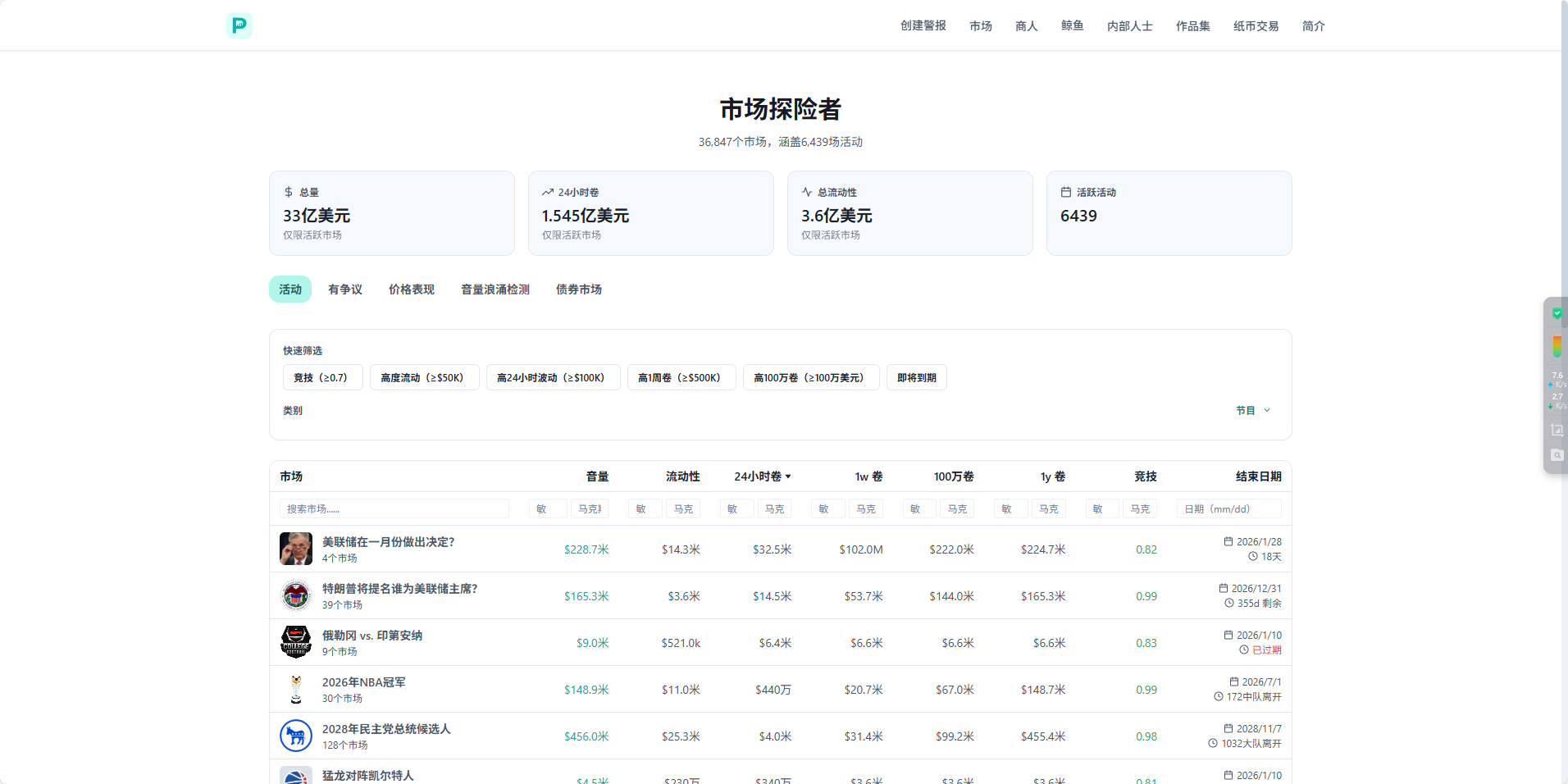Click the Federal Reserve seal icon

296,595
